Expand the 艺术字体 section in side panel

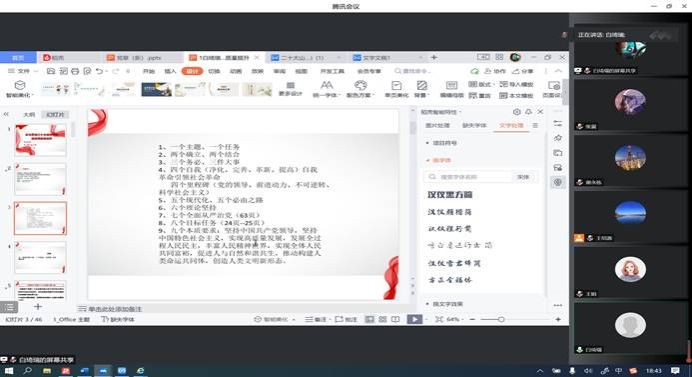click(438, 160)
